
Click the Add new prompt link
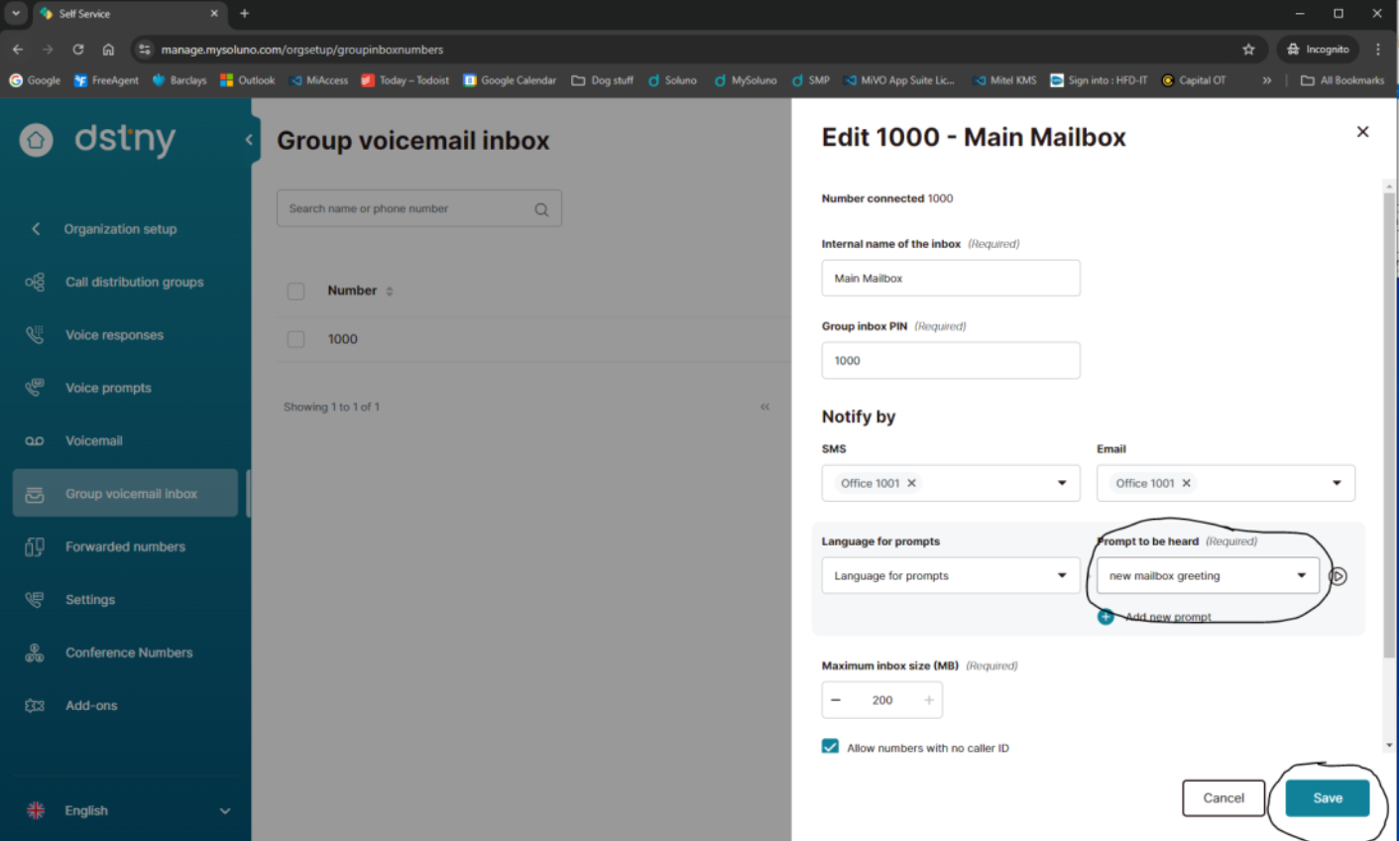tap(1168, 617)
